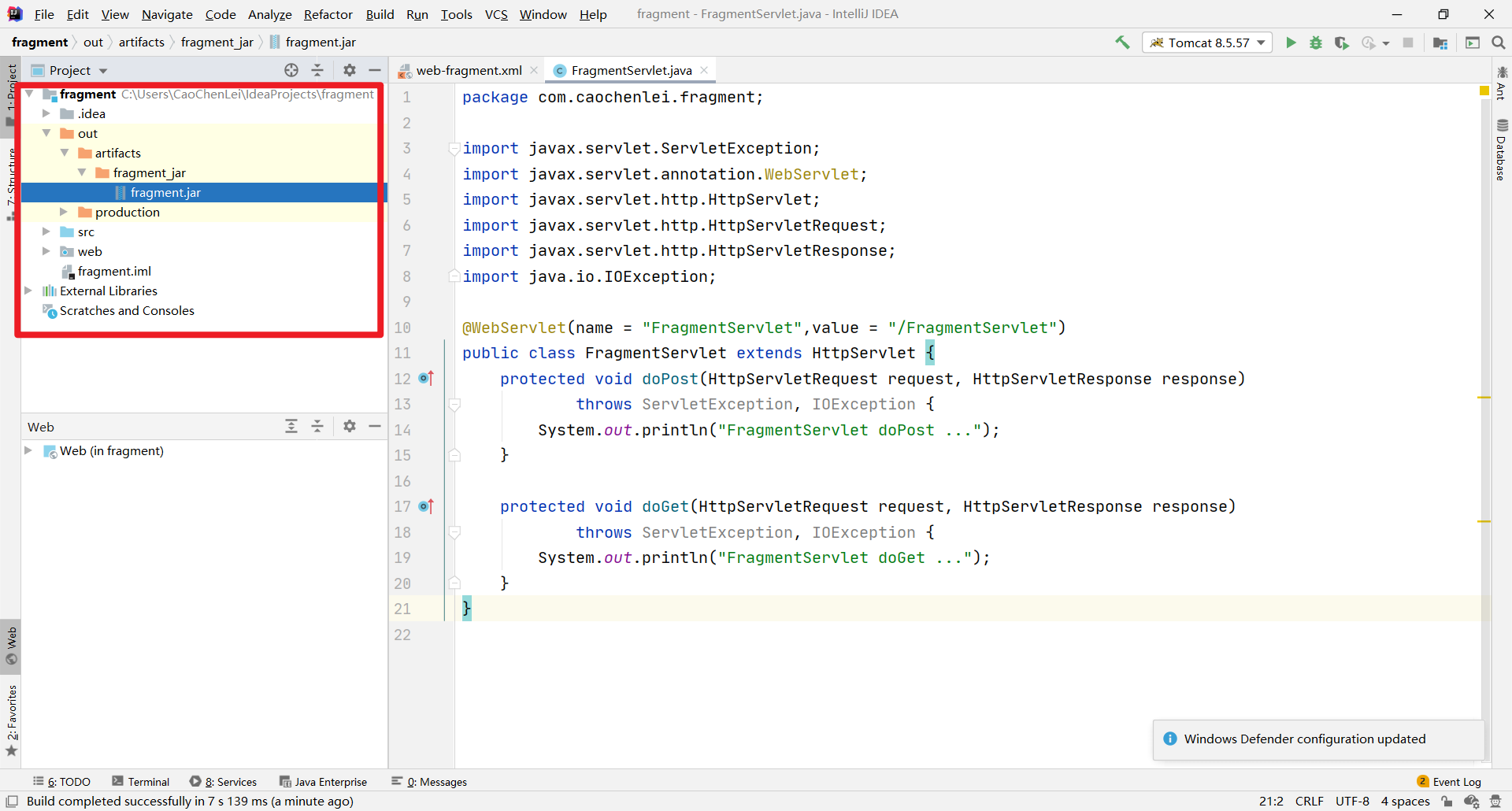Expand the src folder

pos(46,231)
